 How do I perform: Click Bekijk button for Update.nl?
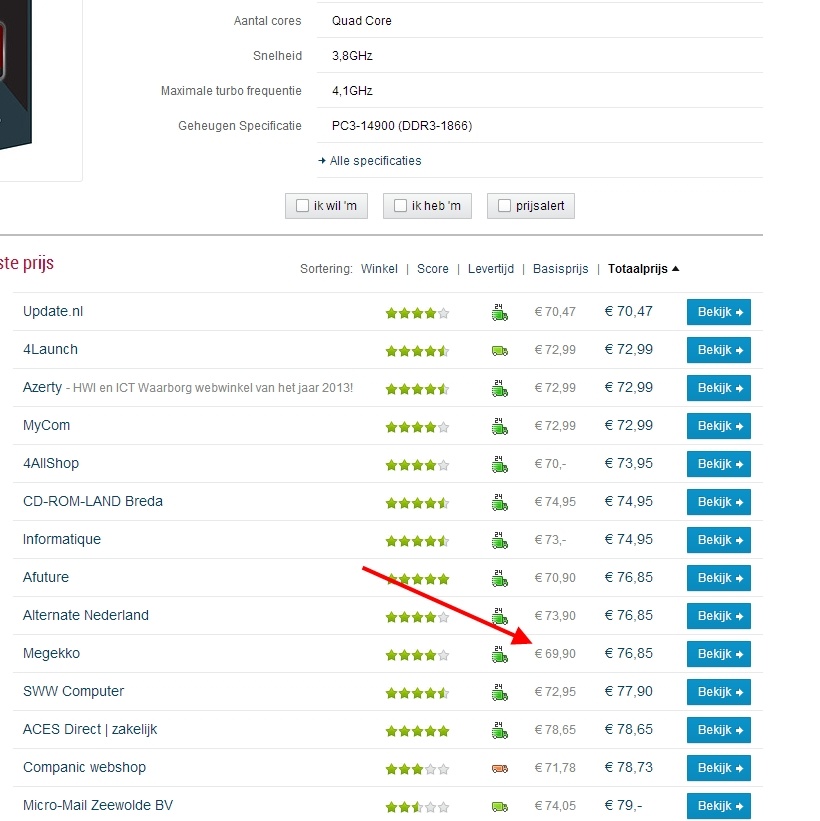[x=718, y=312]
